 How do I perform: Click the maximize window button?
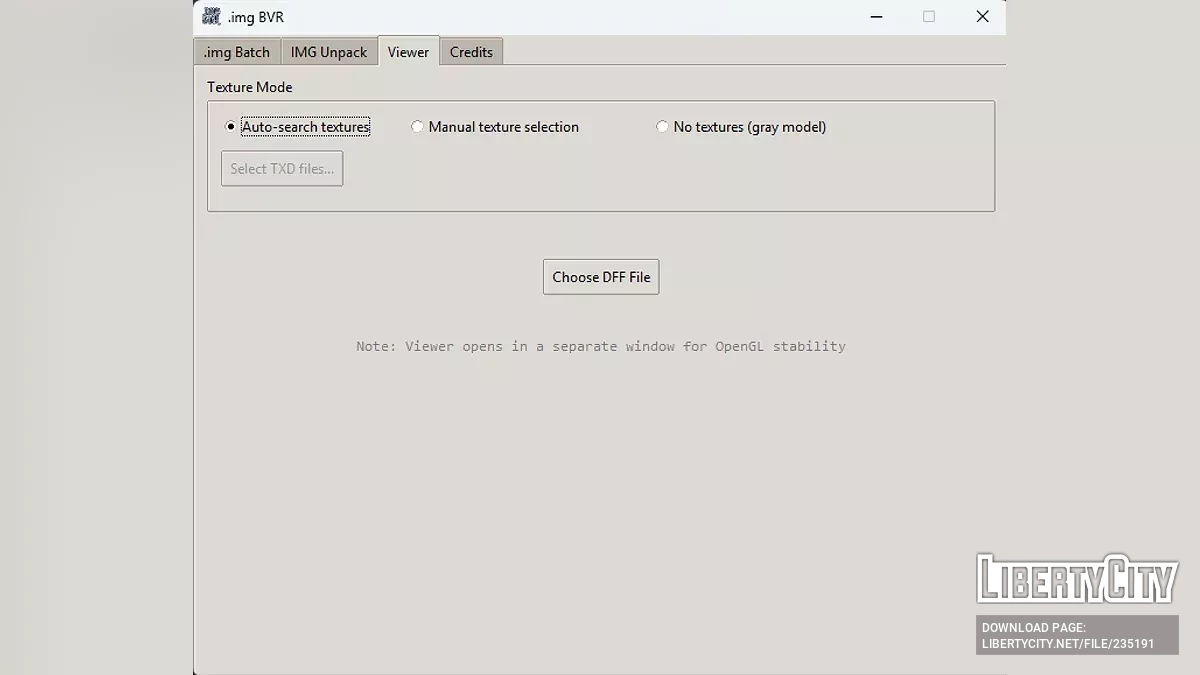(x=929, y=17)
